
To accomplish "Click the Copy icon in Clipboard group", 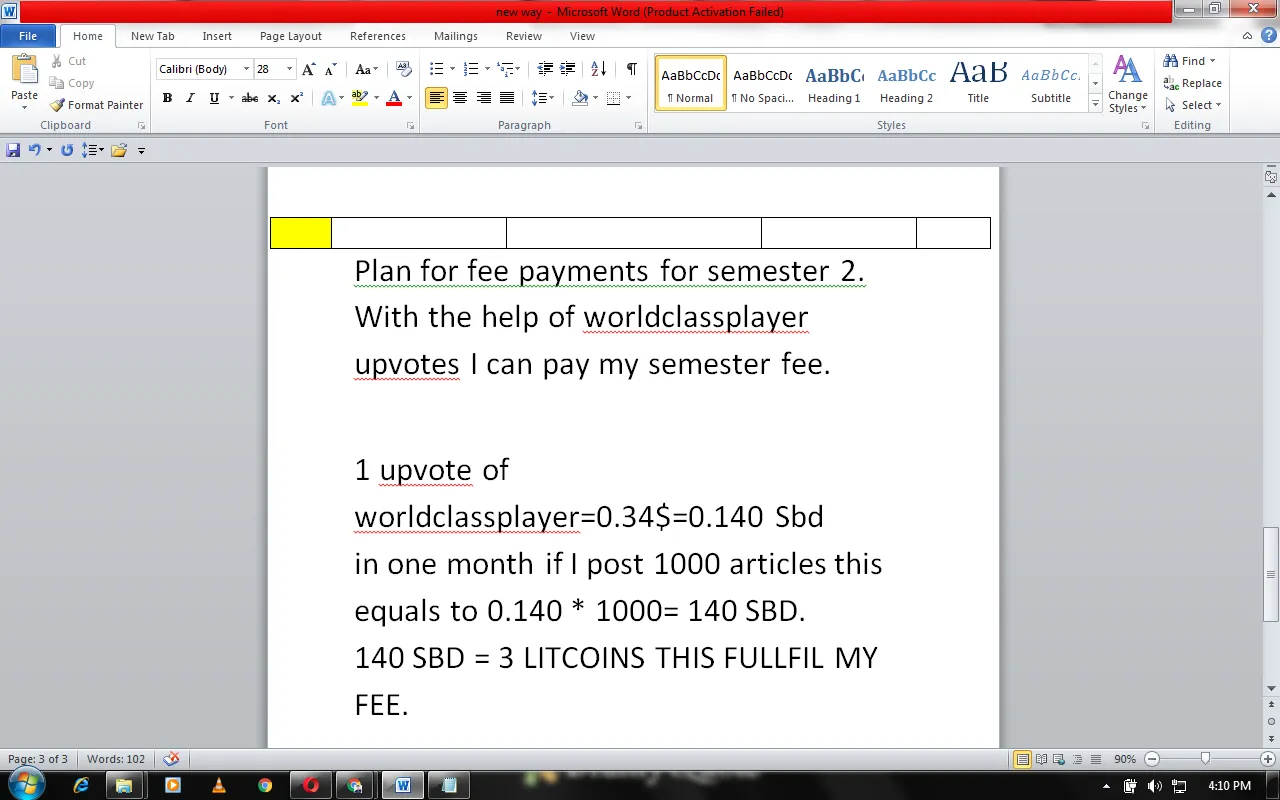I will tap(57, 83).
